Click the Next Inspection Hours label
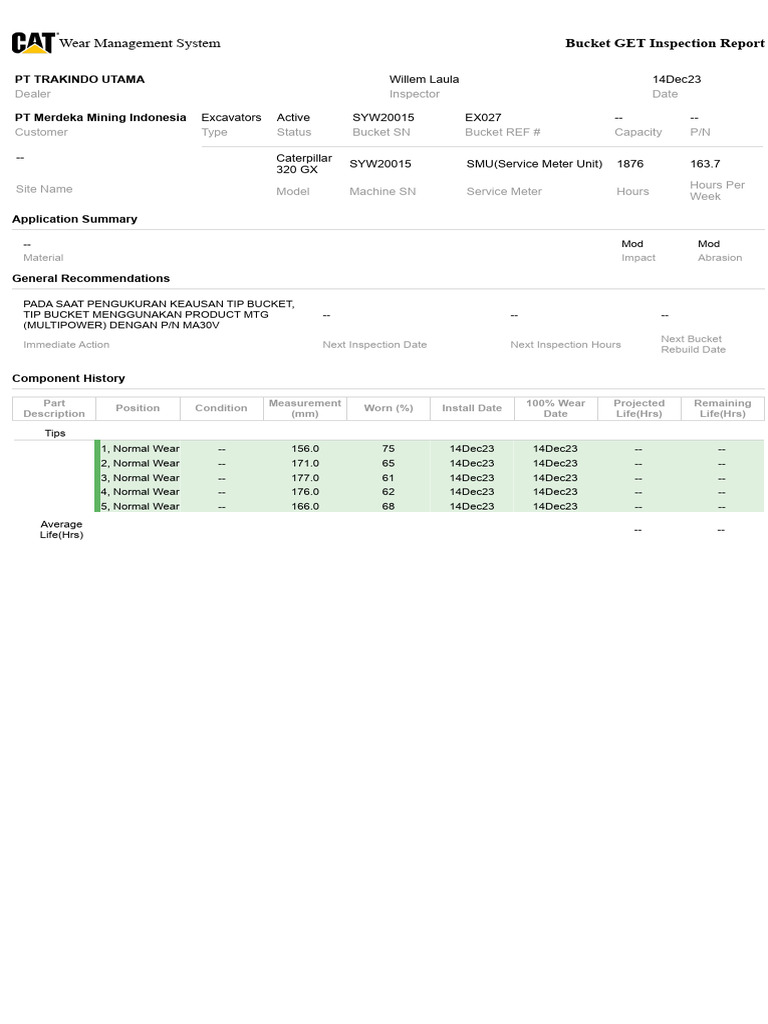Image resolution: width=768 pixels, height=1024 pixels. [x=566, y=344]
